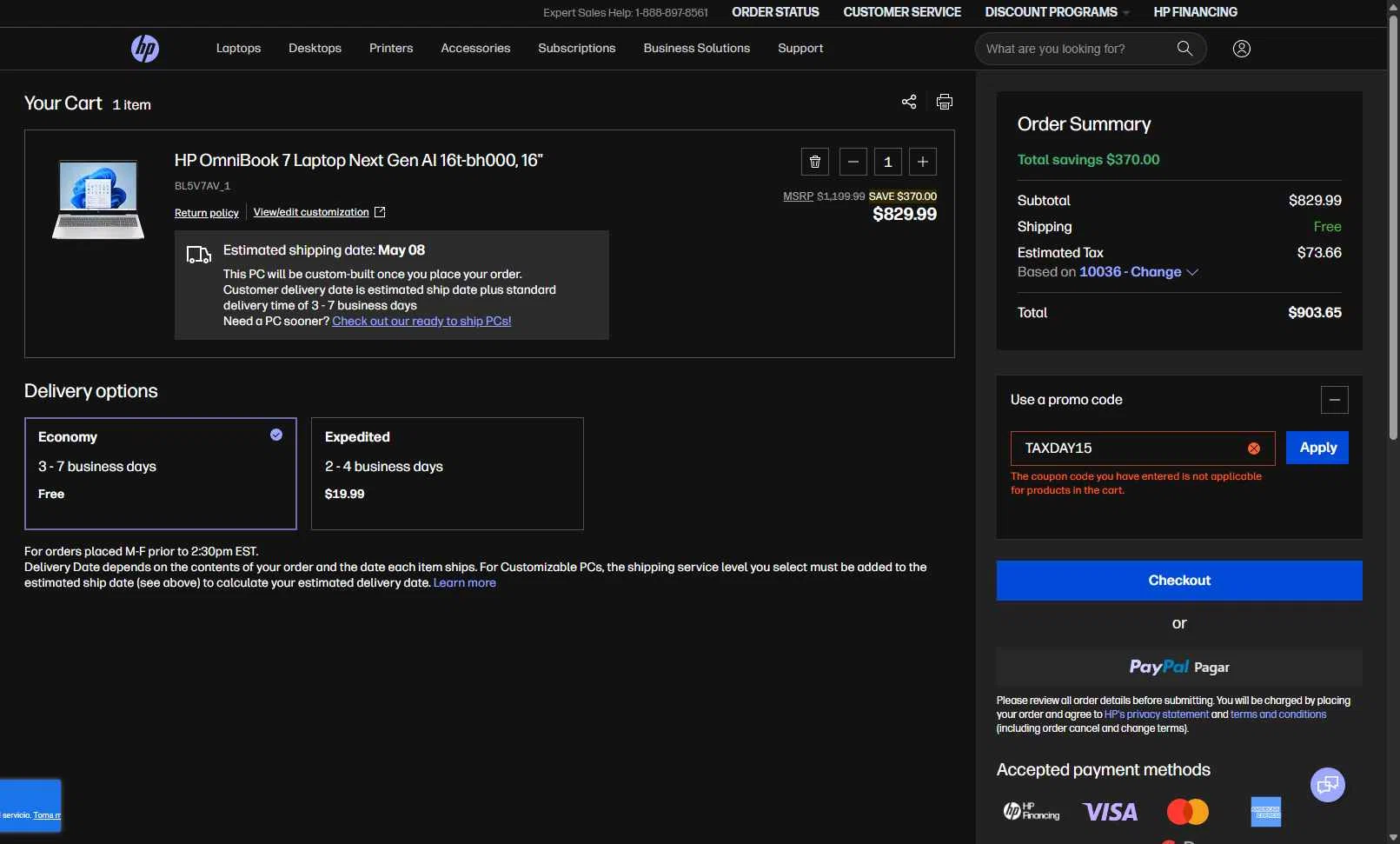Open the Laptops menu

(x=238, y=49)
